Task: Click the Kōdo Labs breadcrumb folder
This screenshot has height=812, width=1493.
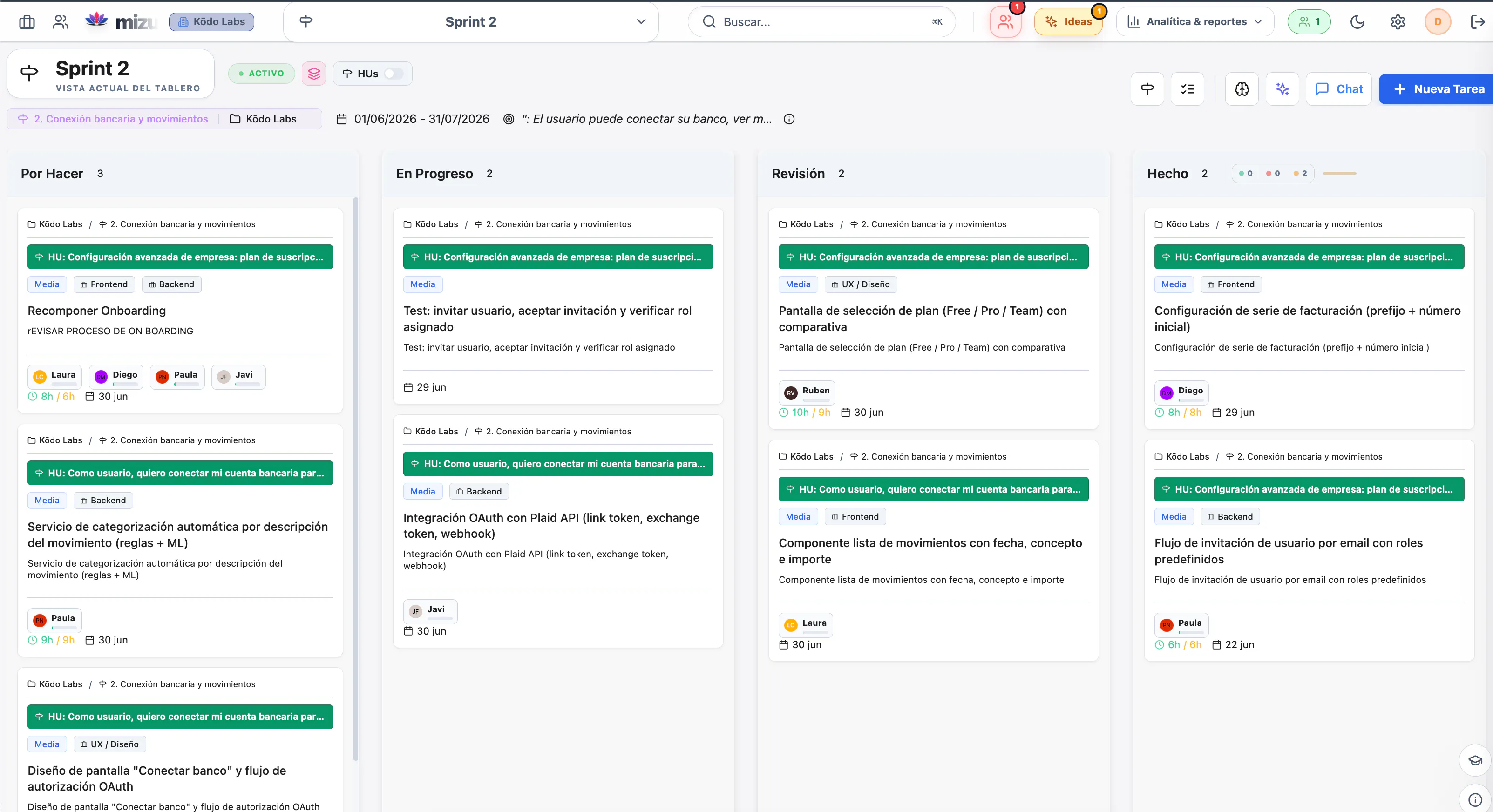Action: (263, 119)
